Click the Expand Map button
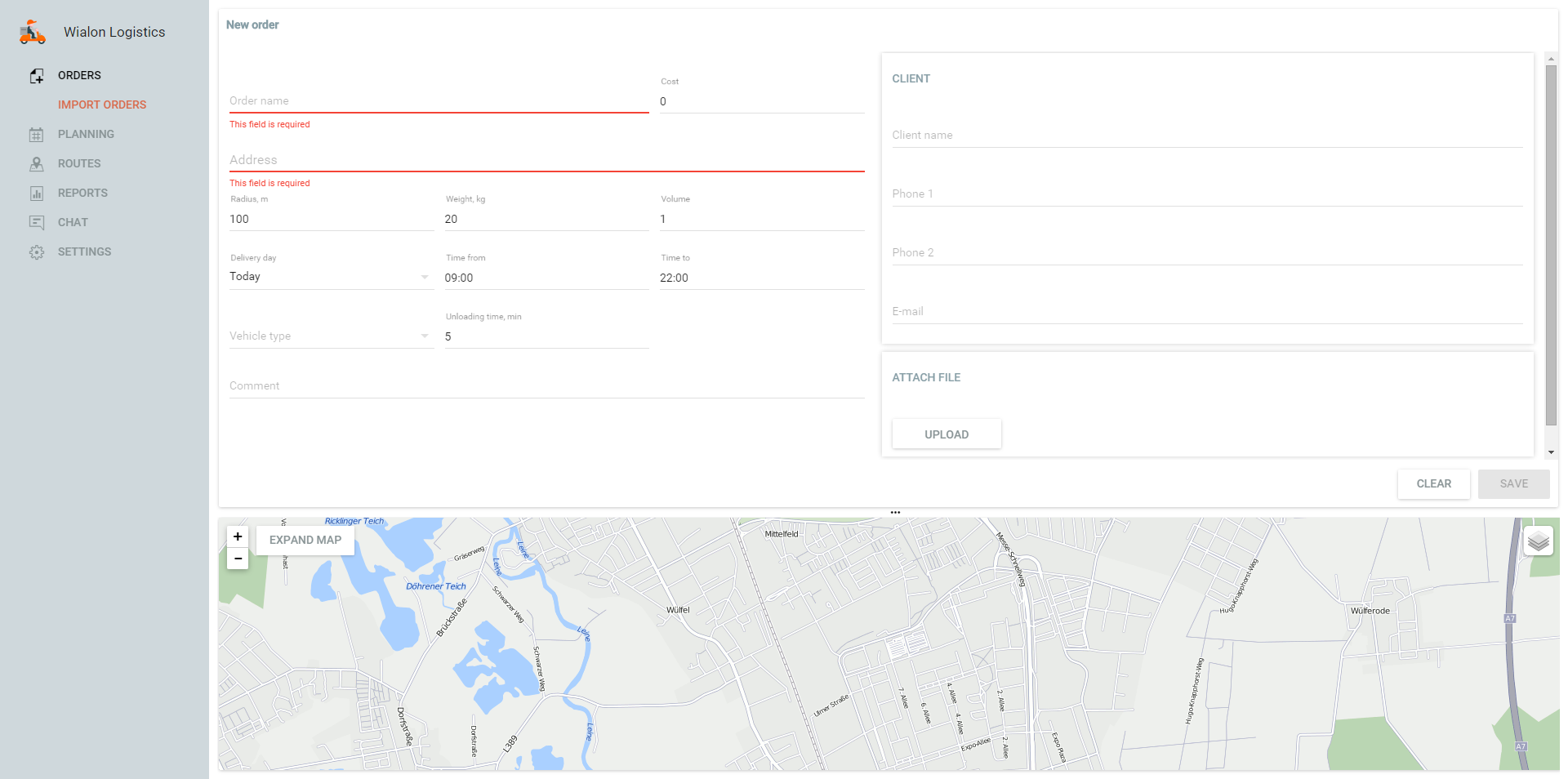The width and height of the screenshot is (1568, 779). pos(305,541)
